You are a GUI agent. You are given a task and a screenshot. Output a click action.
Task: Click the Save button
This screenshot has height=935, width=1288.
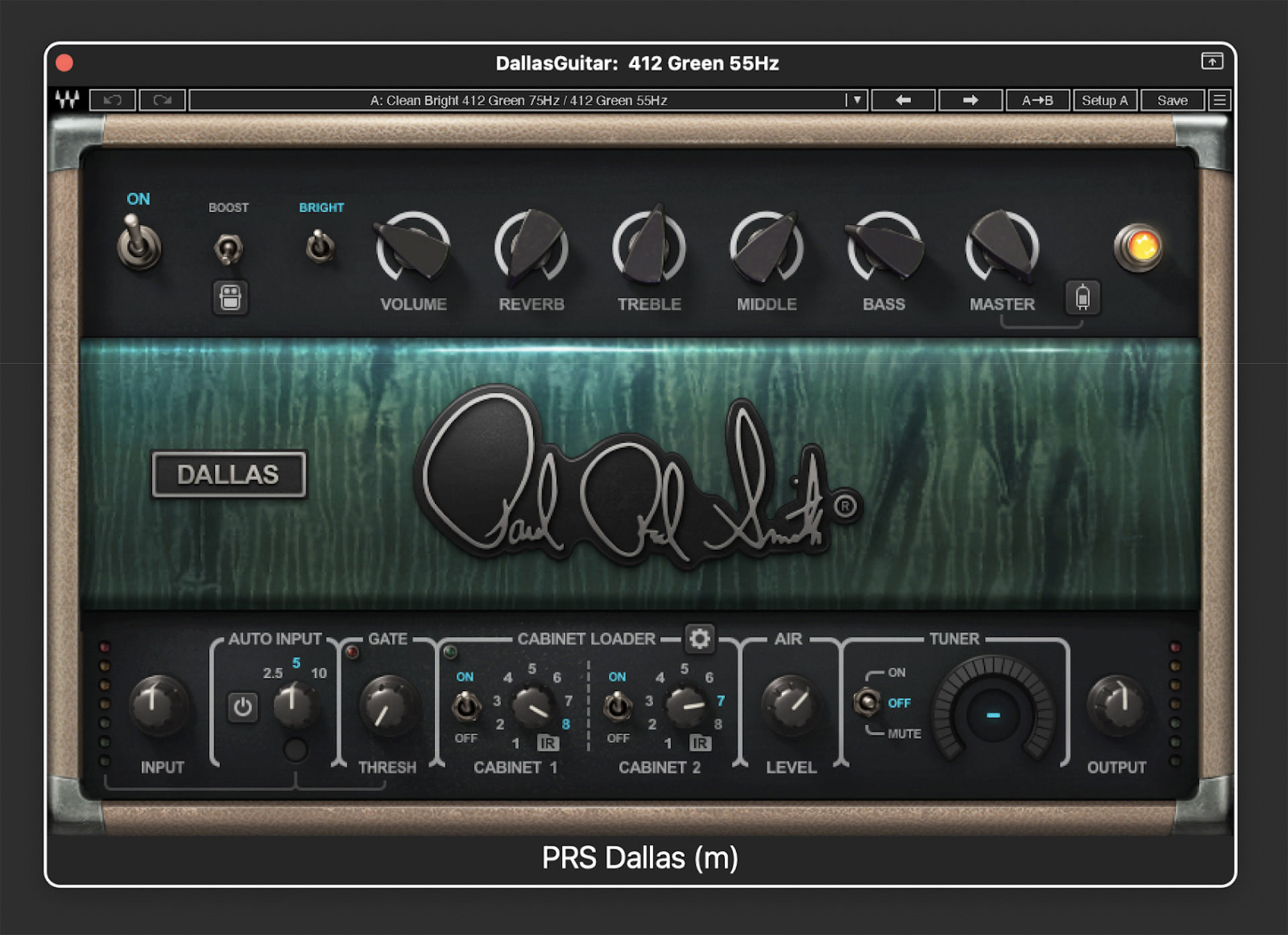pos(1172,100)
